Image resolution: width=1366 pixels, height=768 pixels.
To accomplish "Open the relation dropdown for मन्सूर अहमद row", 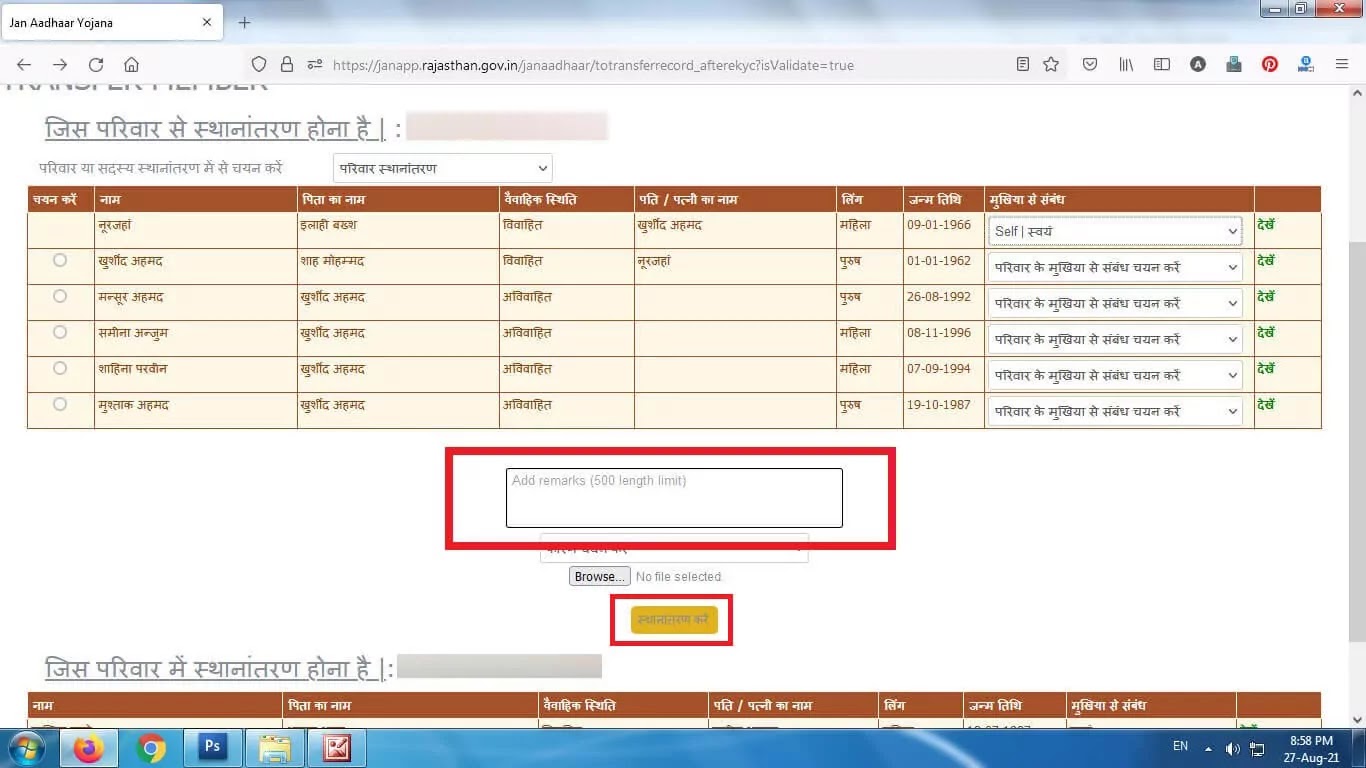I will 1115,303.
